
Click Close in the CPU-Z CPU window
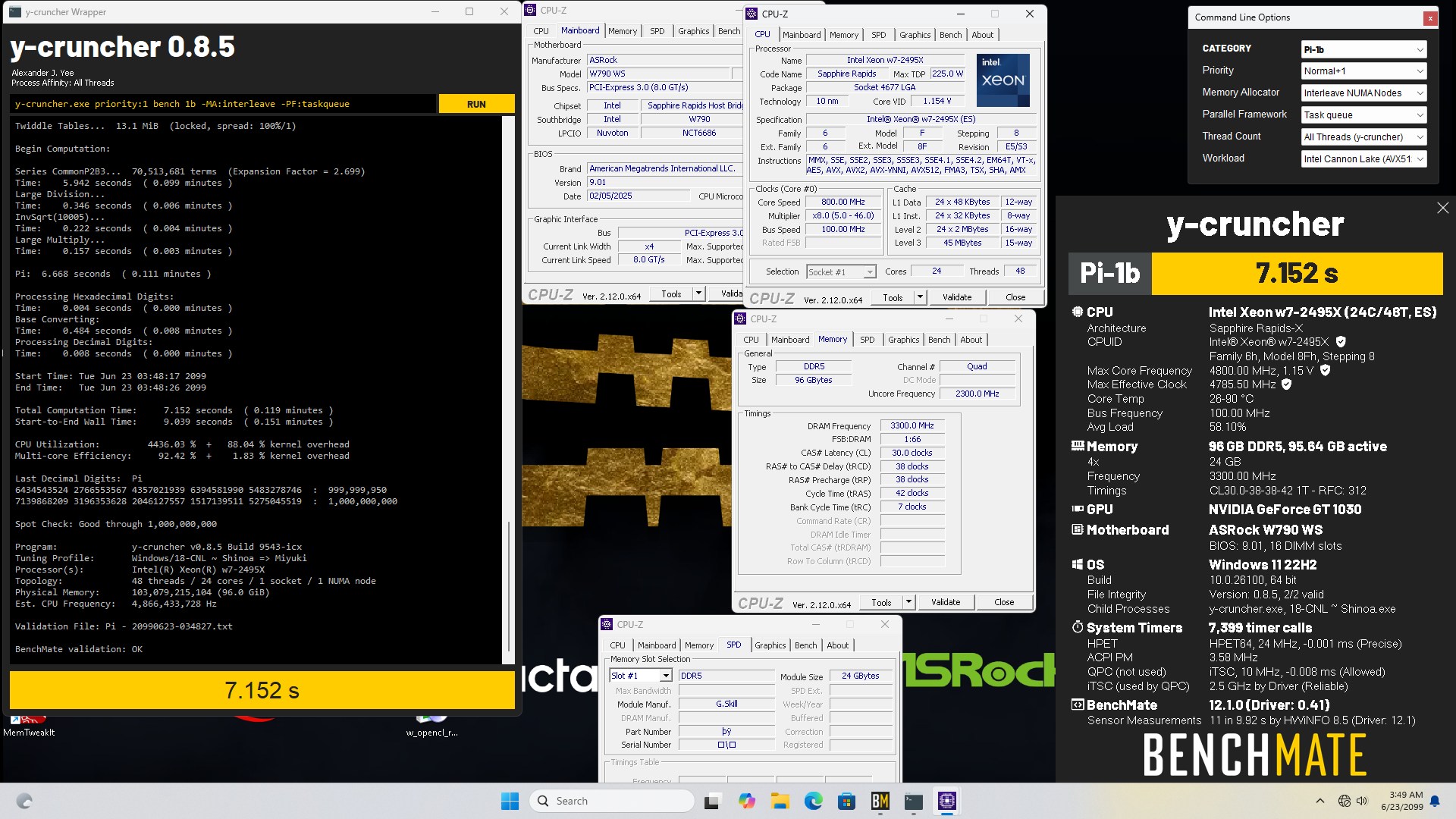[x=1015, y=297]
